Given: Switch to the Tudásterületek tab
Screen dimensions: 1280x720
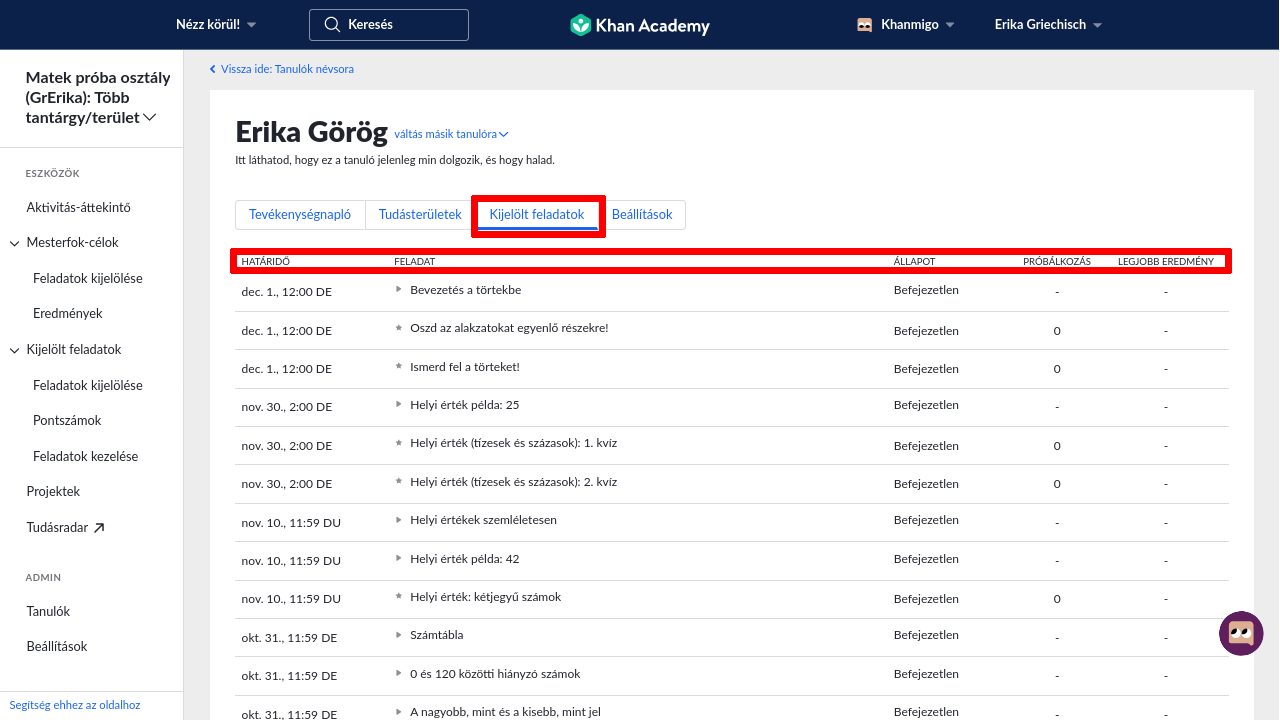Looking at the screenshot, I should [x=420, y=215].
